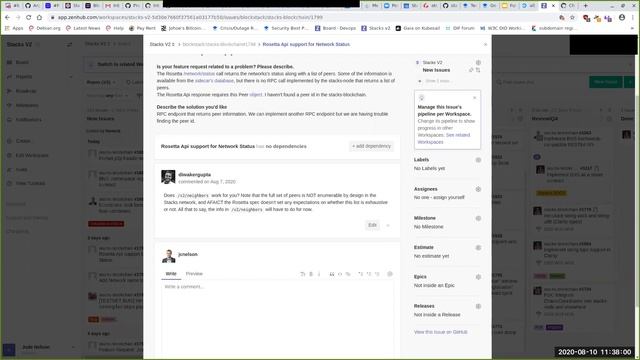640x360 pixels.
Task: Click the browser address bar URL
Action: click(190, 18)
